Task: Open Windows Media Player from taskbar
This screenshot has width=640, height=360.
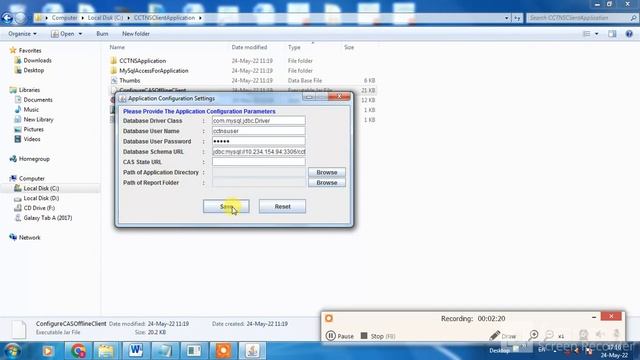Action: (x=48, y=351)
